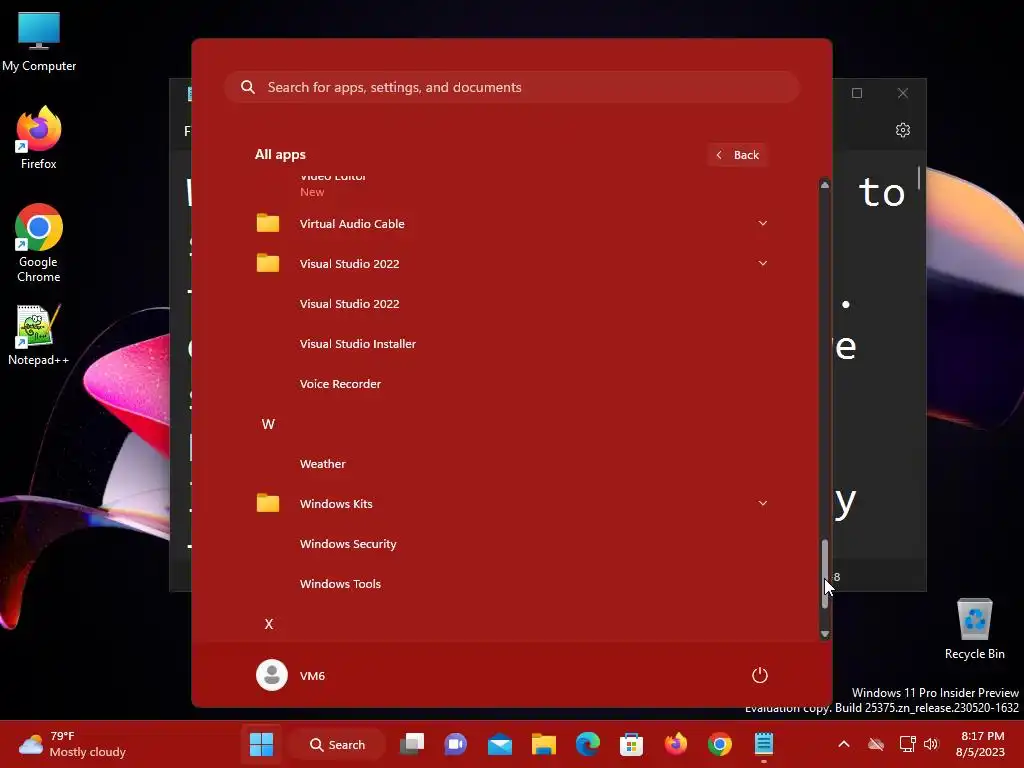This screenshot has height=768, width=1024.
Task: Open settings gear in the background window
Action: (x=903, y=130)
